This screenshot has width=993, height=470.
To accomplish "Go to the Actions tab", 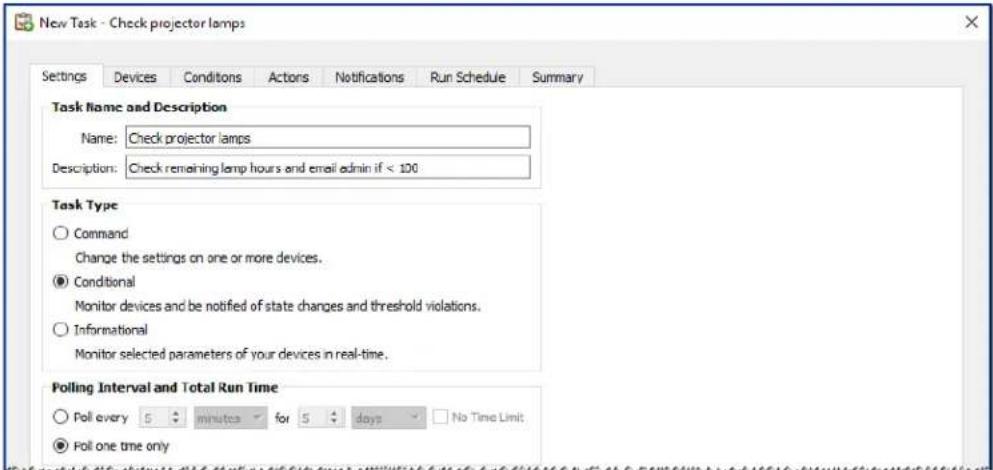I will click(289, 77).
